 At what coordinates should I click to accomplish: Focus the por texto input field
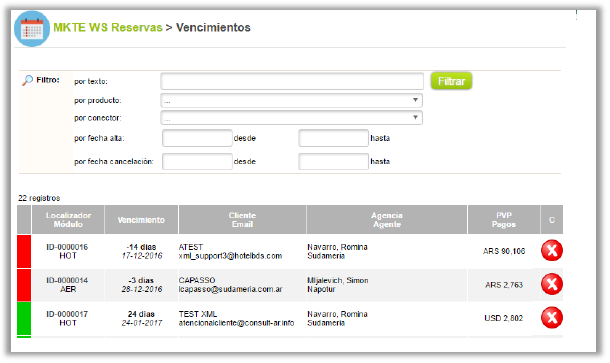click(292, 81)
